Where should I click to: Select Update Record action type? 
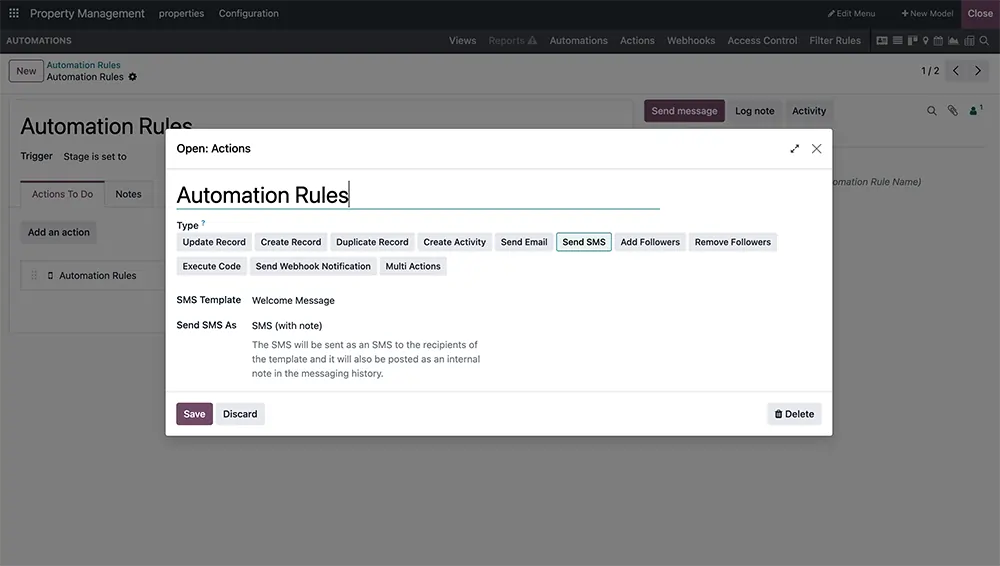point(214,242)
